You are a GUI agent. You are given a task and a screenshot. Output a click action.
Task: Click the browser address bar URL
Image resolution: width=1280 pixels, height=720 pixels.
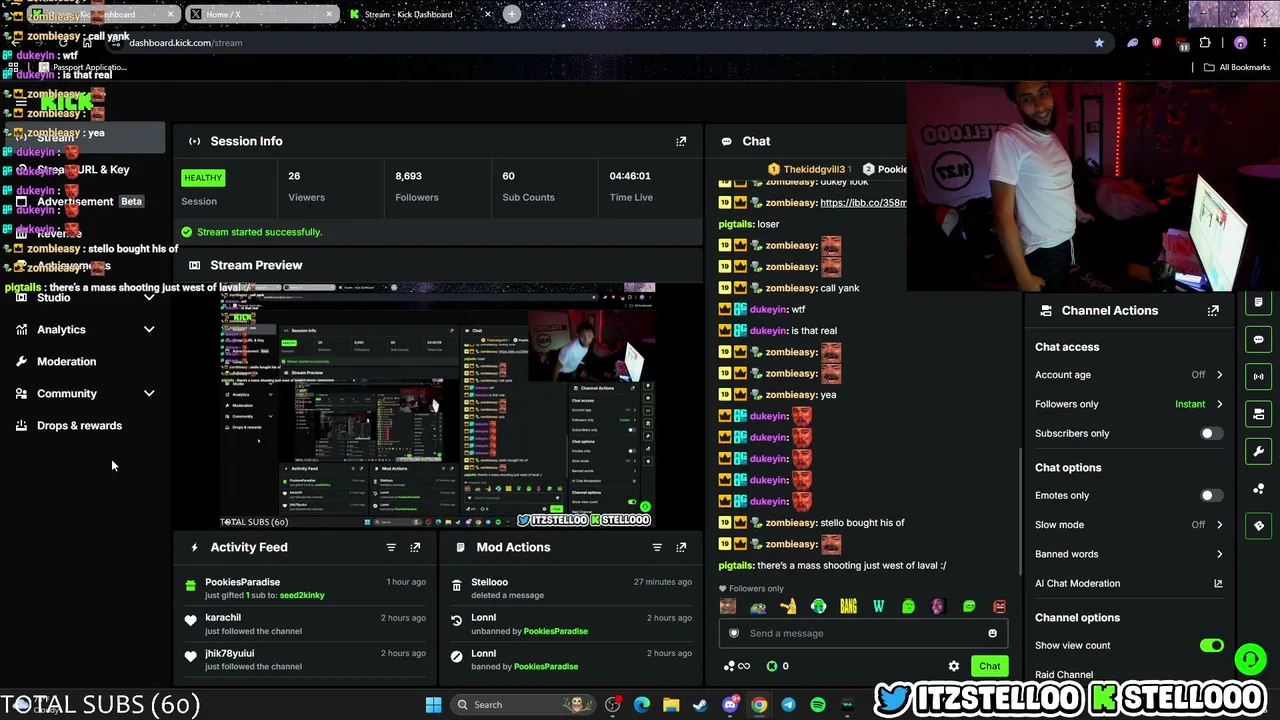pos(186,43)
